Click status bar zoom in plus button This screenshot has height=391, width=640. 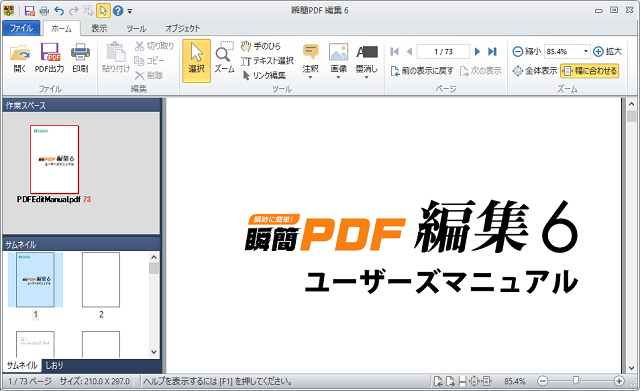click(x=619, y=381)
